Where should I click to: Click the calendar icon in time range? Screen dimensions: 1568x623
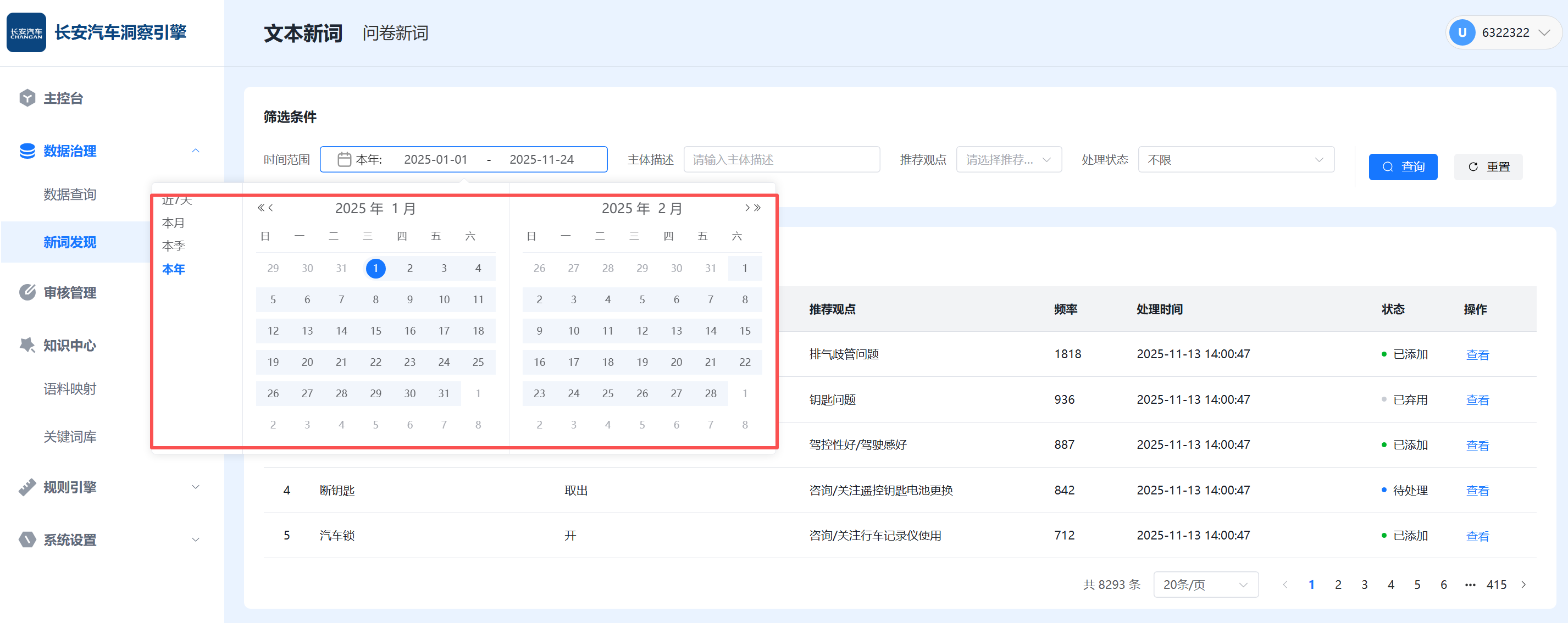coord(344,159)
